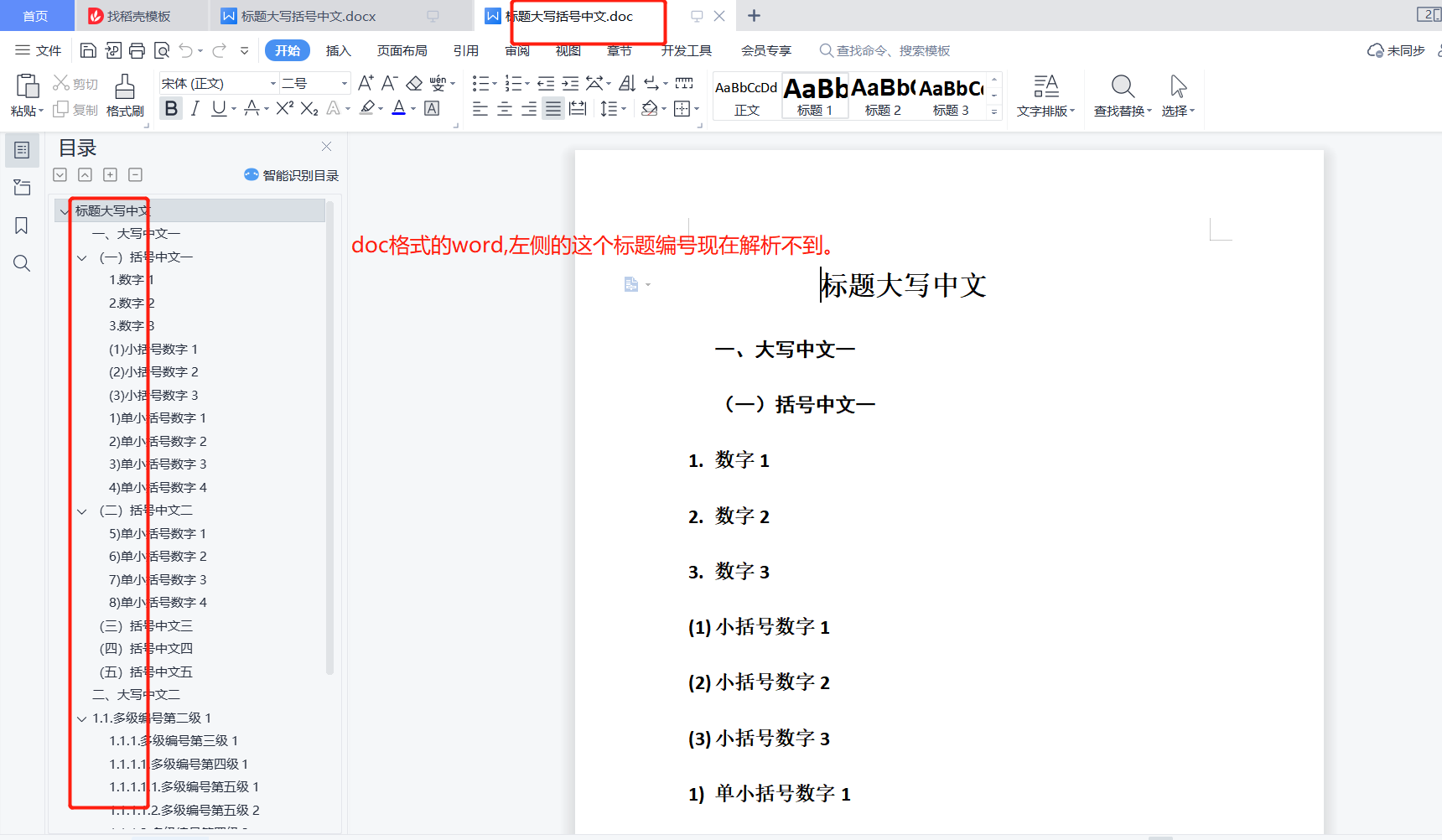Collapse 1.1.多级编号第二级 1 node
This screenshot has height=840, width=1442.
tap(82, 718)
